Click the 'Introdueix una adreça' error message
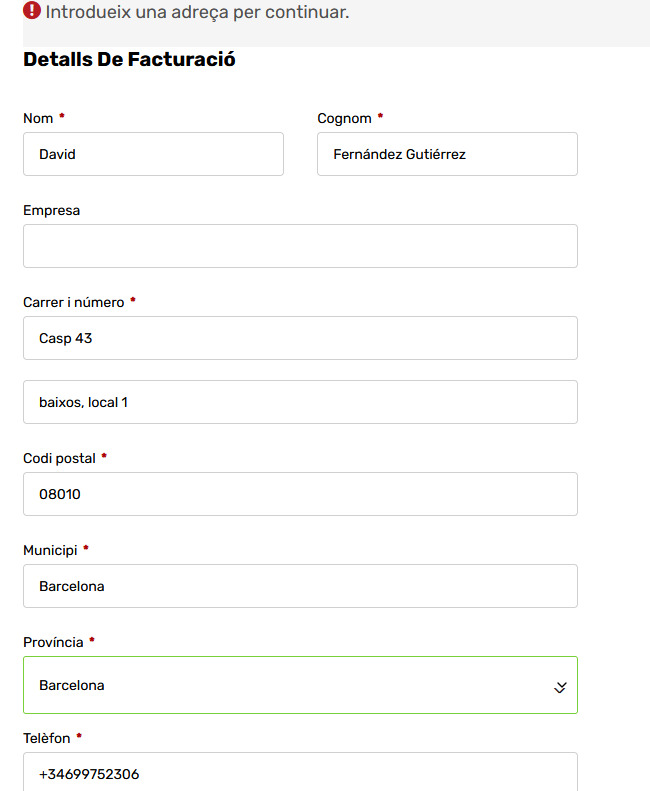The height and width of the screenshot is (791, 650). pyautogui.click(x=197, y=14)
